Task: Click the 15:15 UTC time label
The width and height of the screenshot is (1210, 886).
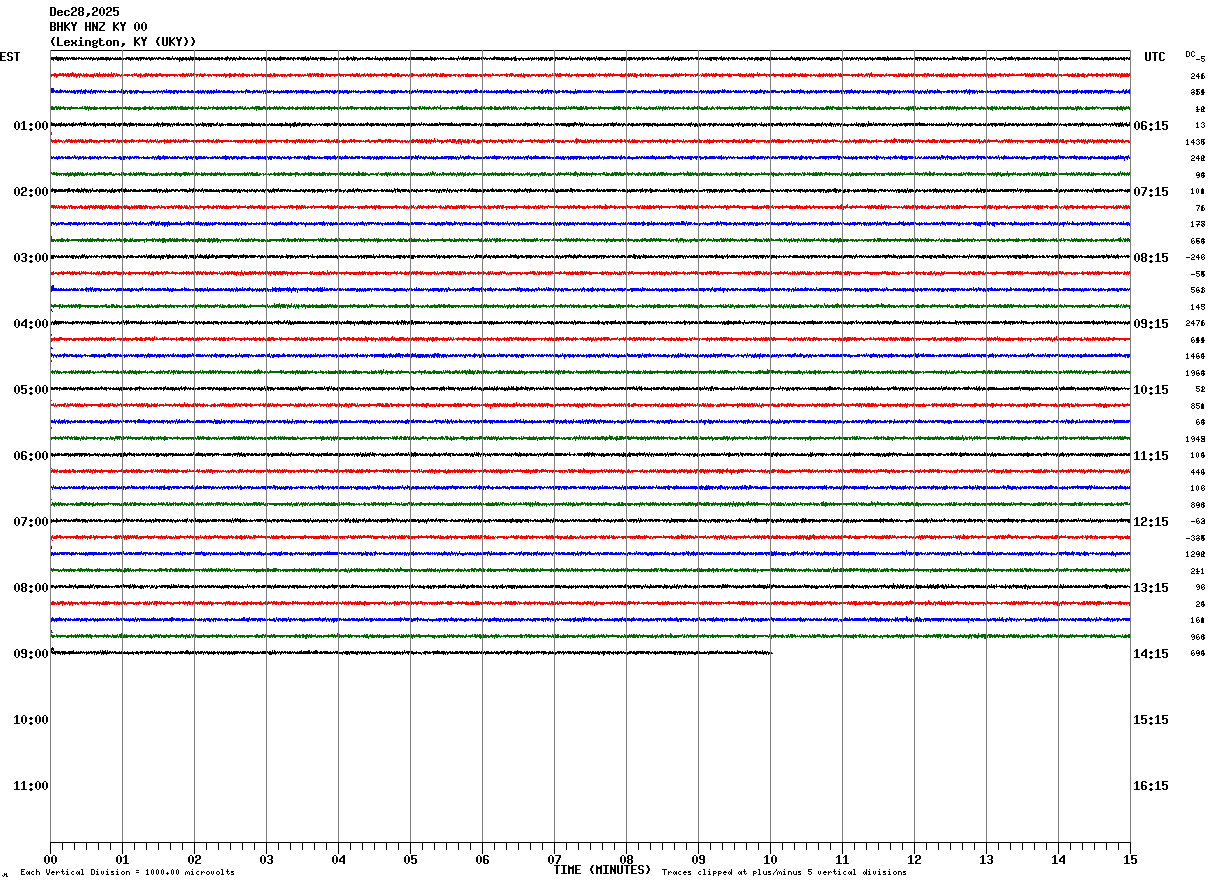Action: tap(1151, 720)
